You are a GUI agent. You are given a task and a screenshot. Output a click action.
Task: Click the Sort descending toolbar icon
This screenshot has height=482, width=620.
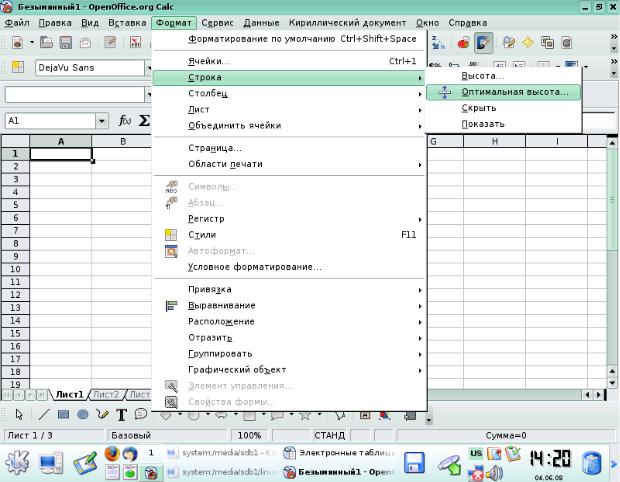click(x=438, y=42)
